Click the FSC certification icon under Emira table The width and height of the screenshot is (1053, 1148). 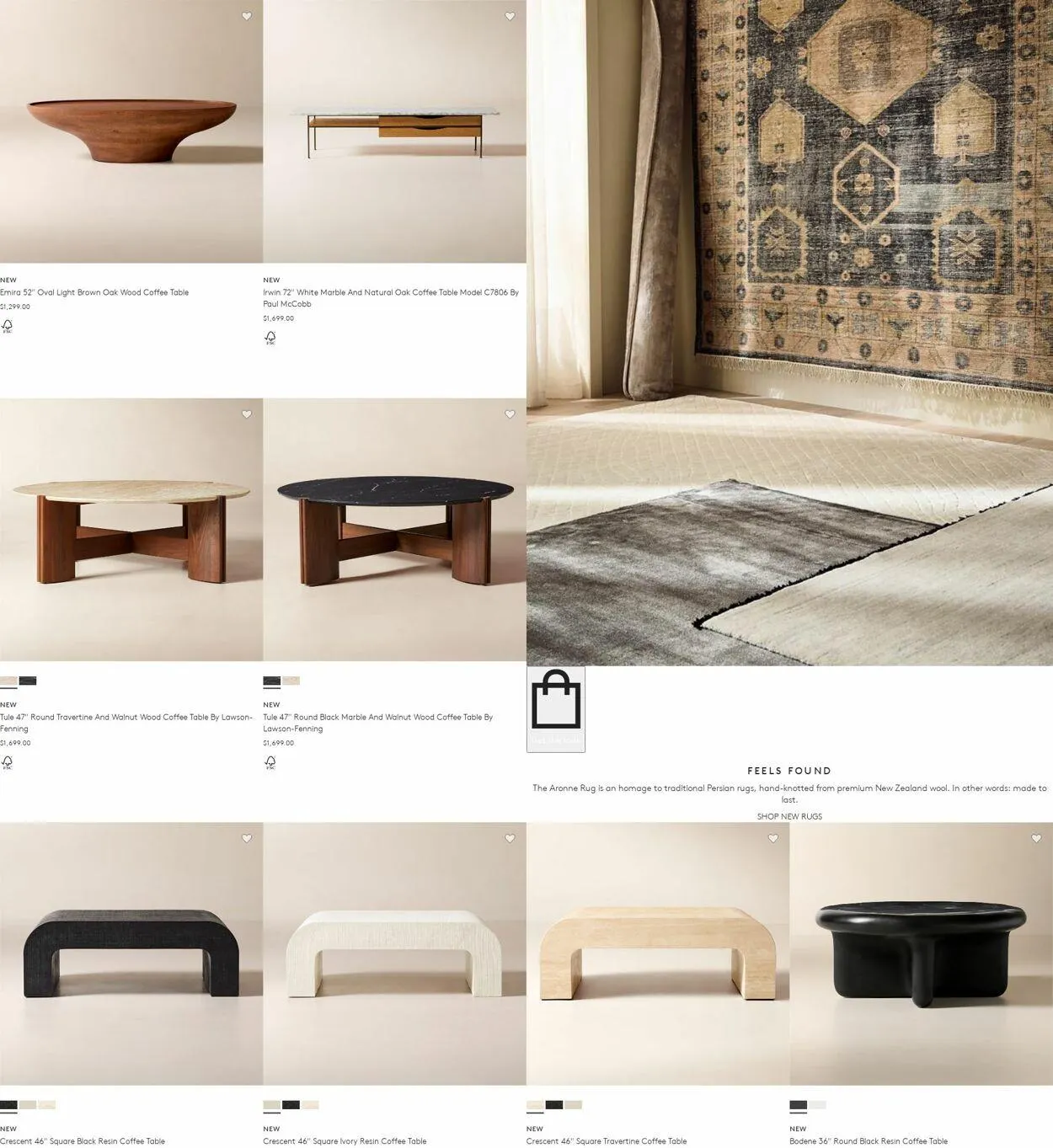pos(7,326)
